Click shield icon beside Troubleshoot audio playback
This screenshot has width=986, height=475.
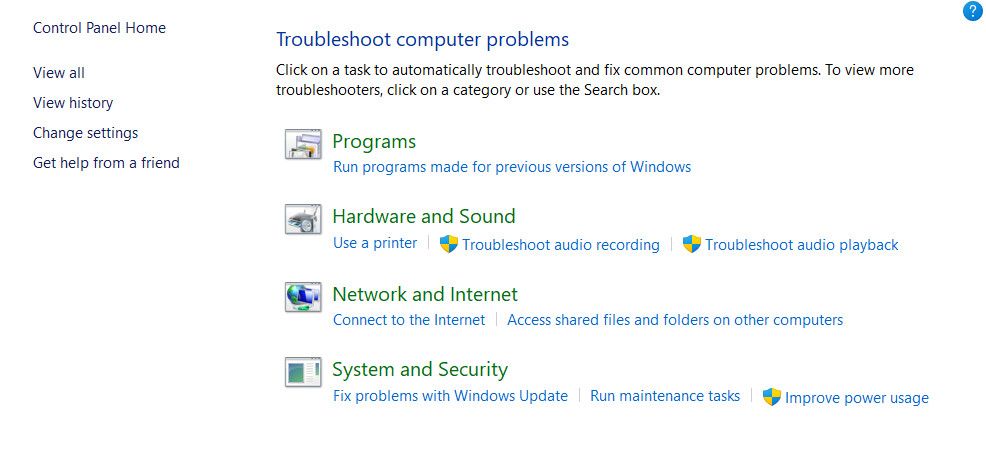click(692, 244)
